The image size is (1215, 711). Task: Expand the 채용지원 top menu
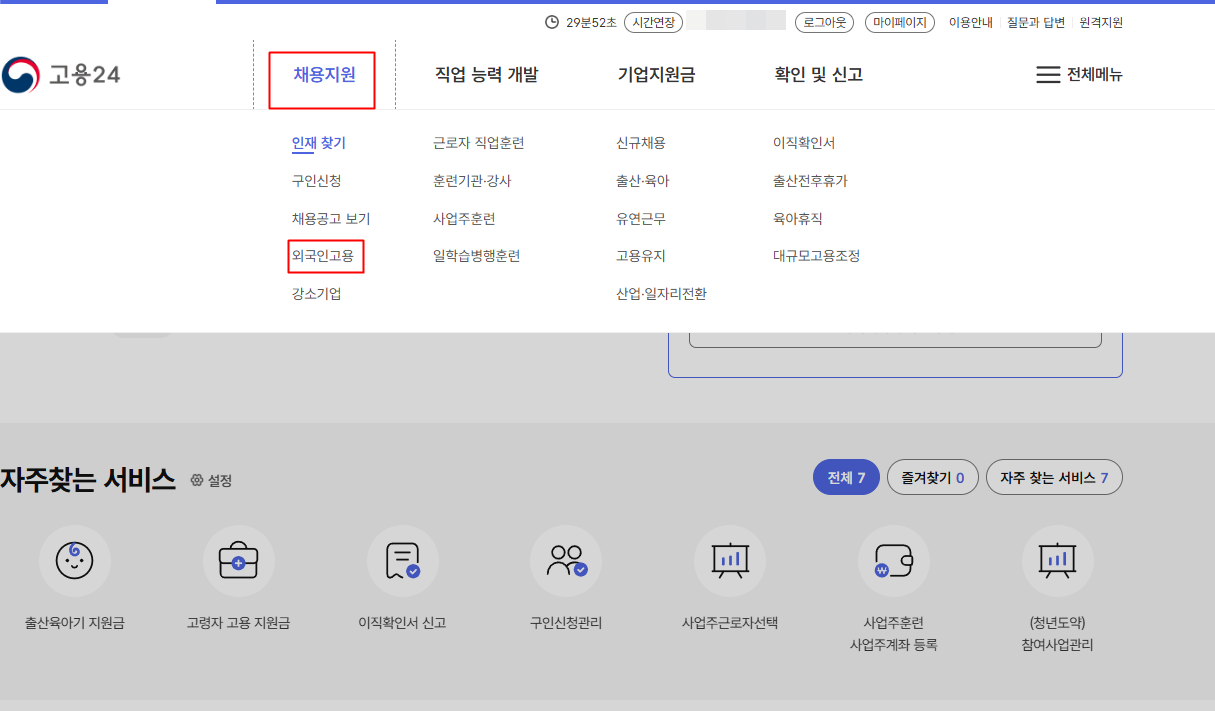(x=323, y=75)
